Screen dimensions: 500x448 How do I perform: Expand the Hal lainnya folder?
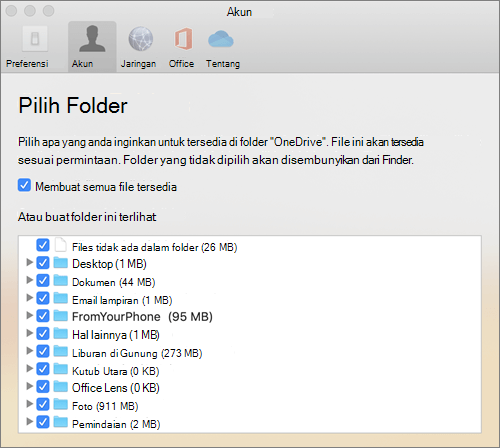click(30, 333)
